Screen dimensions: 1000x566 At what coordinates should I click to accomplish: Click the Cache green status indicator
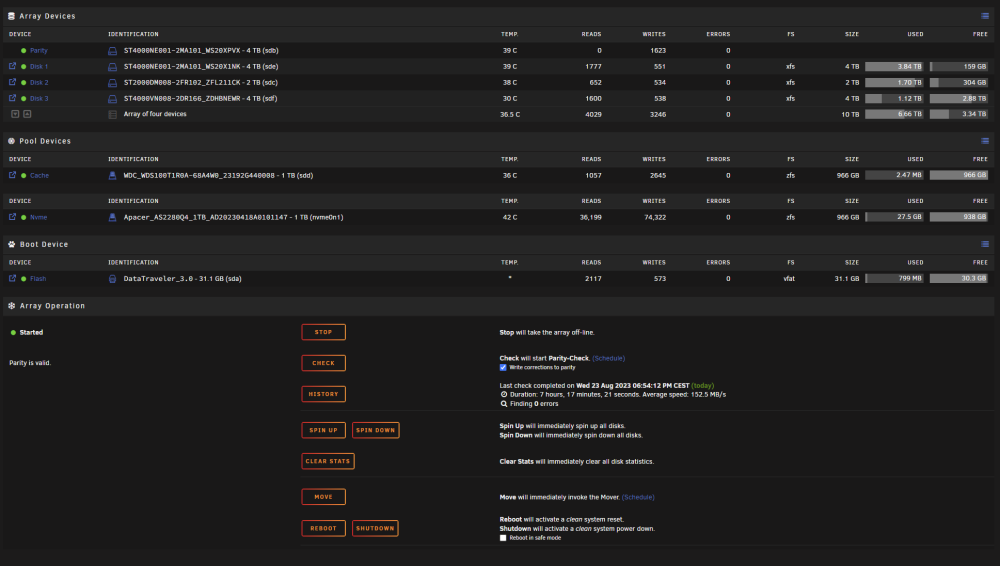click(24, 175)
